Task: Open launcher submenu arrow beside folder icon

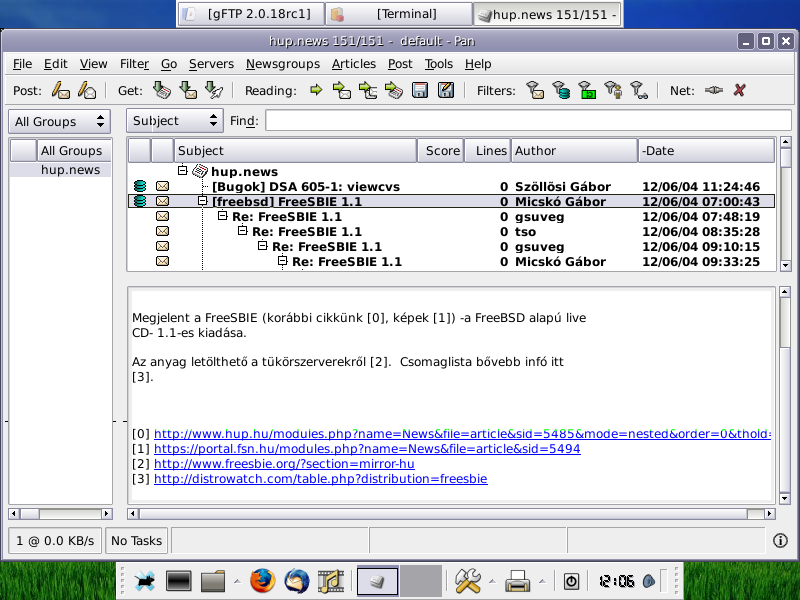Action: [237, 581]
